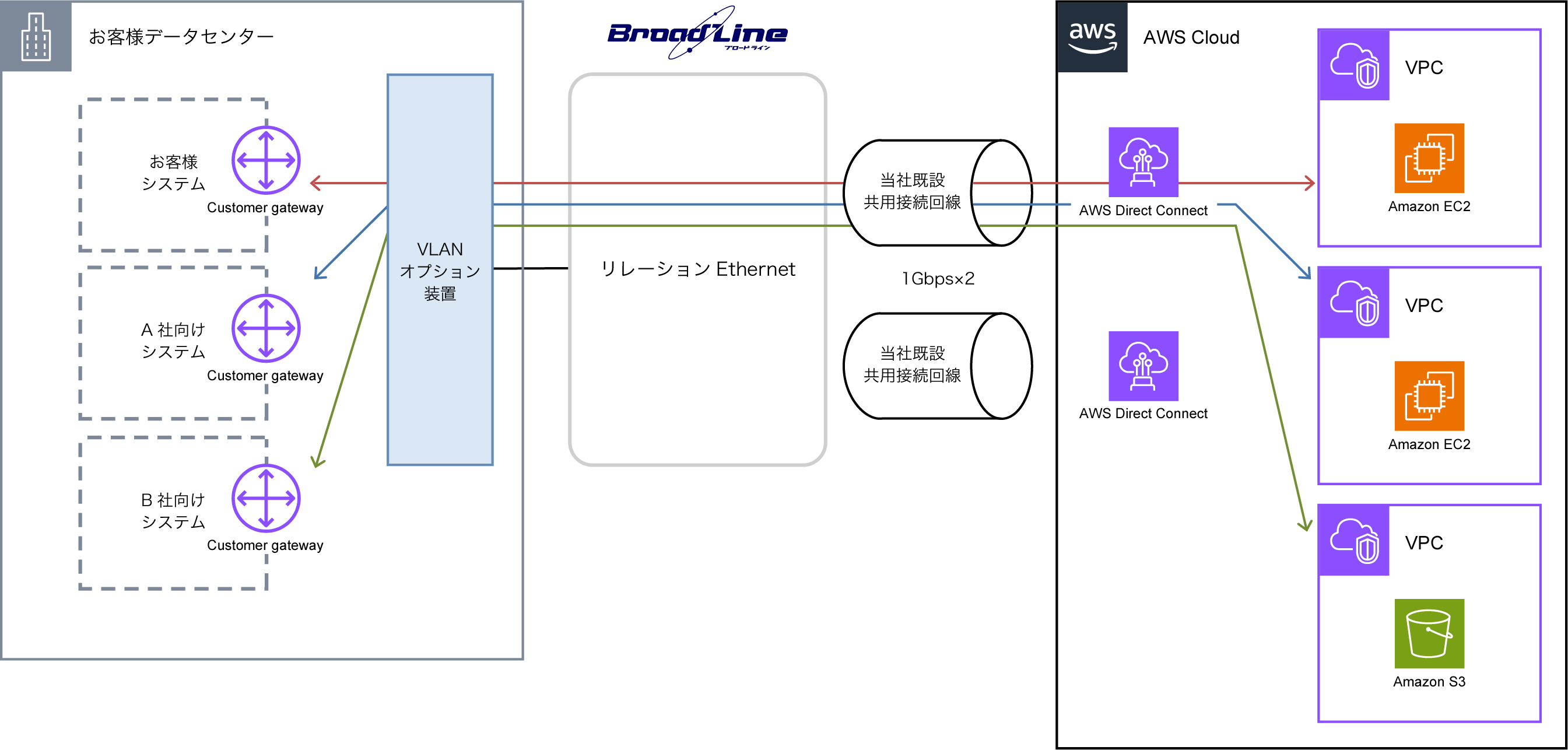Select the Amazon EC2 icon in the VPC between the other two
Screen dimensions: 1568x750
pyautogui.click(x=1429, y=395)
